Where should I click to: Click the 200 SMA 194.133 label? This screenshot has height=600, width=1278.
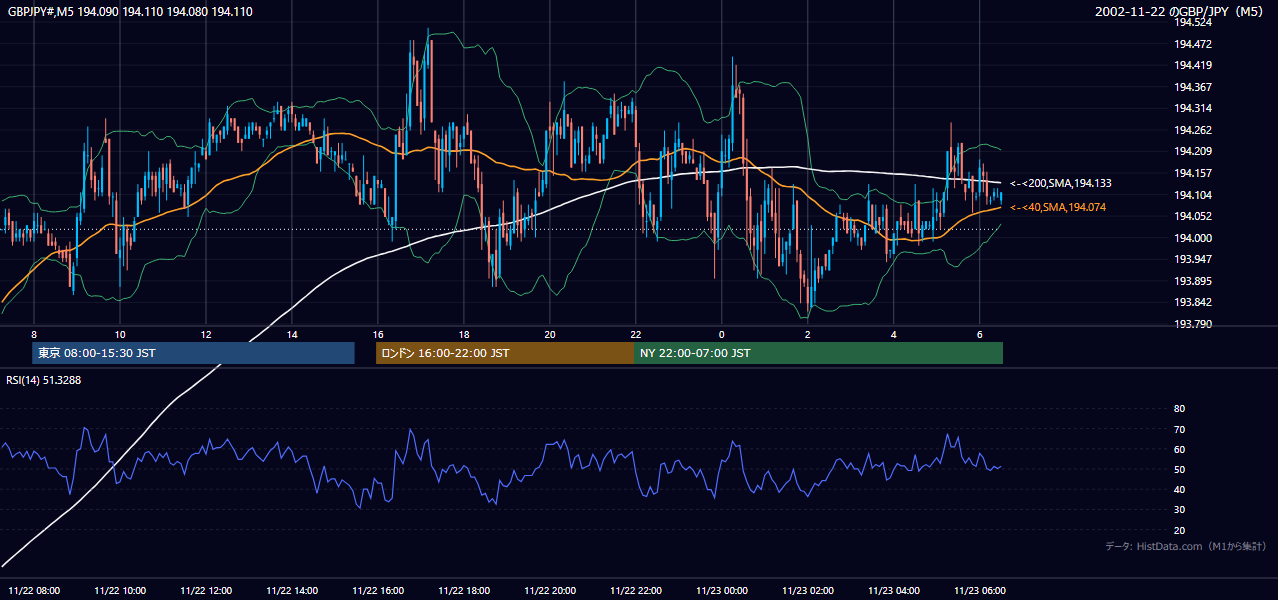click(1061, 184)
